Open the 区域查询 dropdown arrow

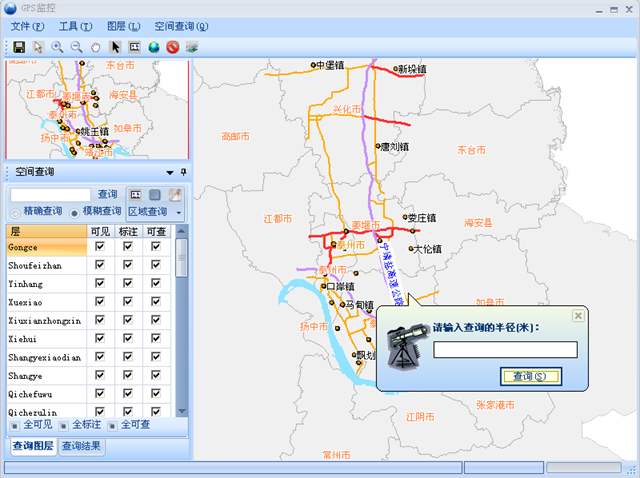click(179, 212)
